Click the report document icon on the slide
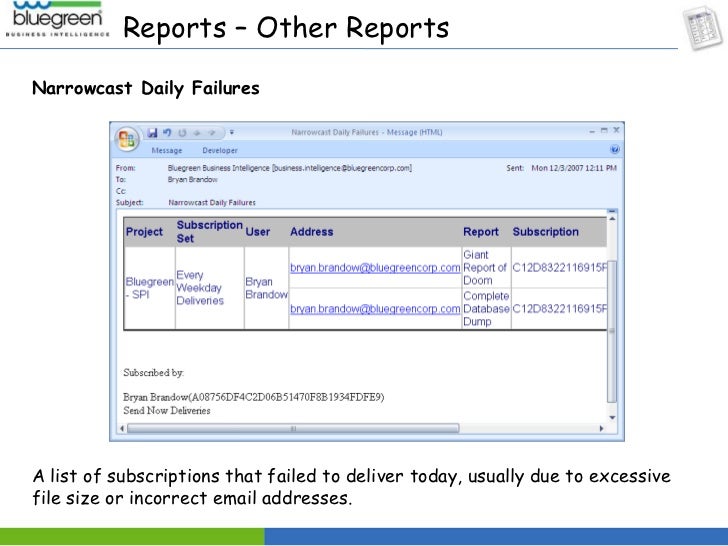This screenshot has height=546, width=728. point(702,28)
